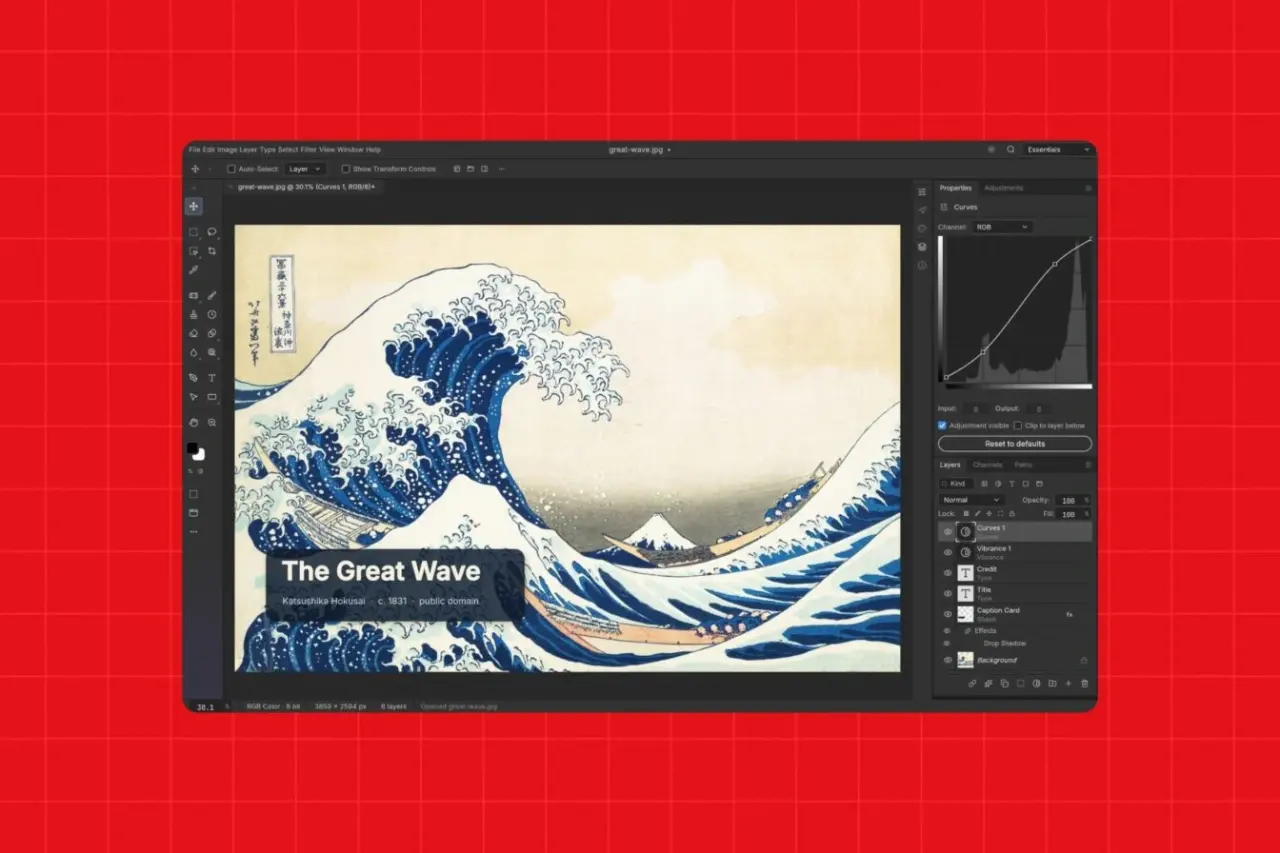Hide the Curves 1 layer
Viewport: 1280px width, 853px height.
tap(948, 532)
